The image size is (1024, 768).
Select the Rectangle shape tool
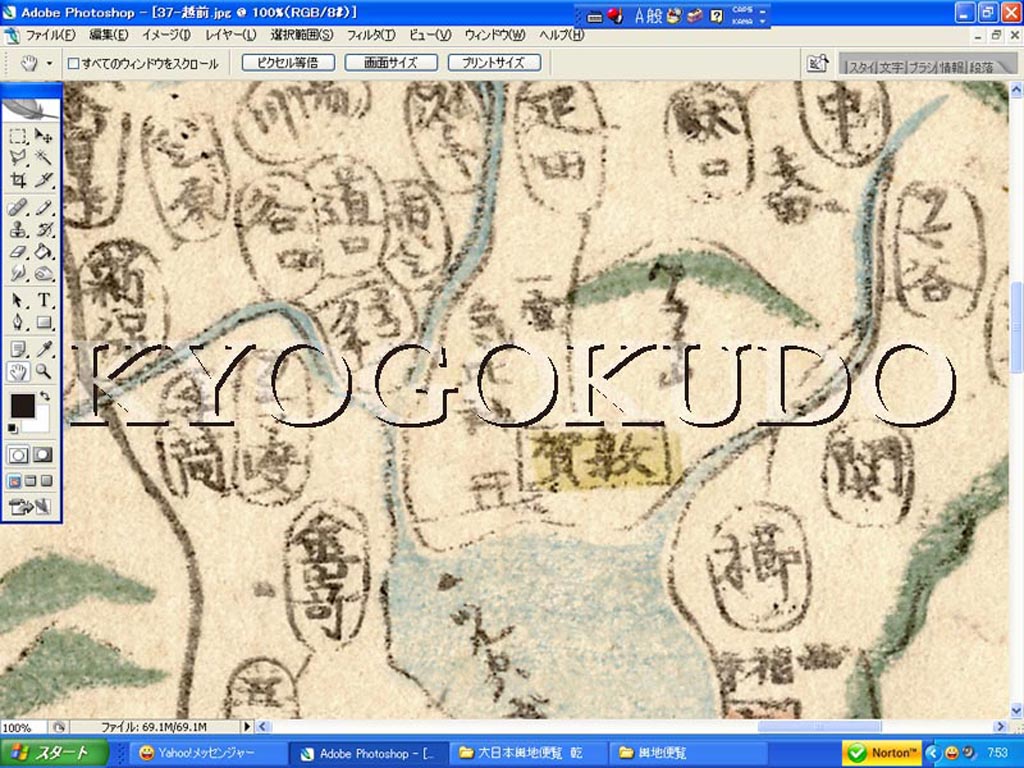(43, 322)
